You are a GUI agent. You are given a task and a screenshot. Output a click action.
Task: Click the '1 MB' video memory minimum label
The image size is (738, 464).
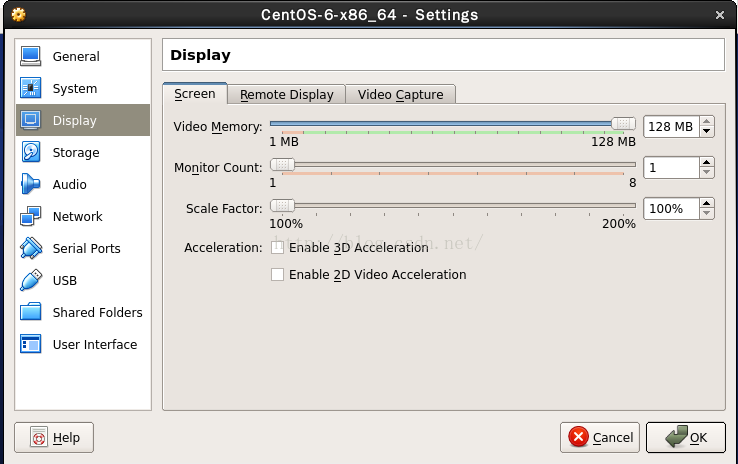(x=284, y=142)
